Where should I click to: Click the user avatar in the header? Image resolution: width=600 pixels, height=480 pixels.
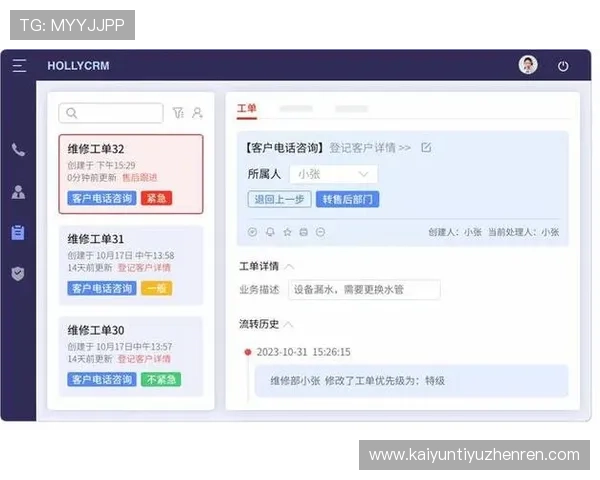pyautogui.click(x=528, y=65)
